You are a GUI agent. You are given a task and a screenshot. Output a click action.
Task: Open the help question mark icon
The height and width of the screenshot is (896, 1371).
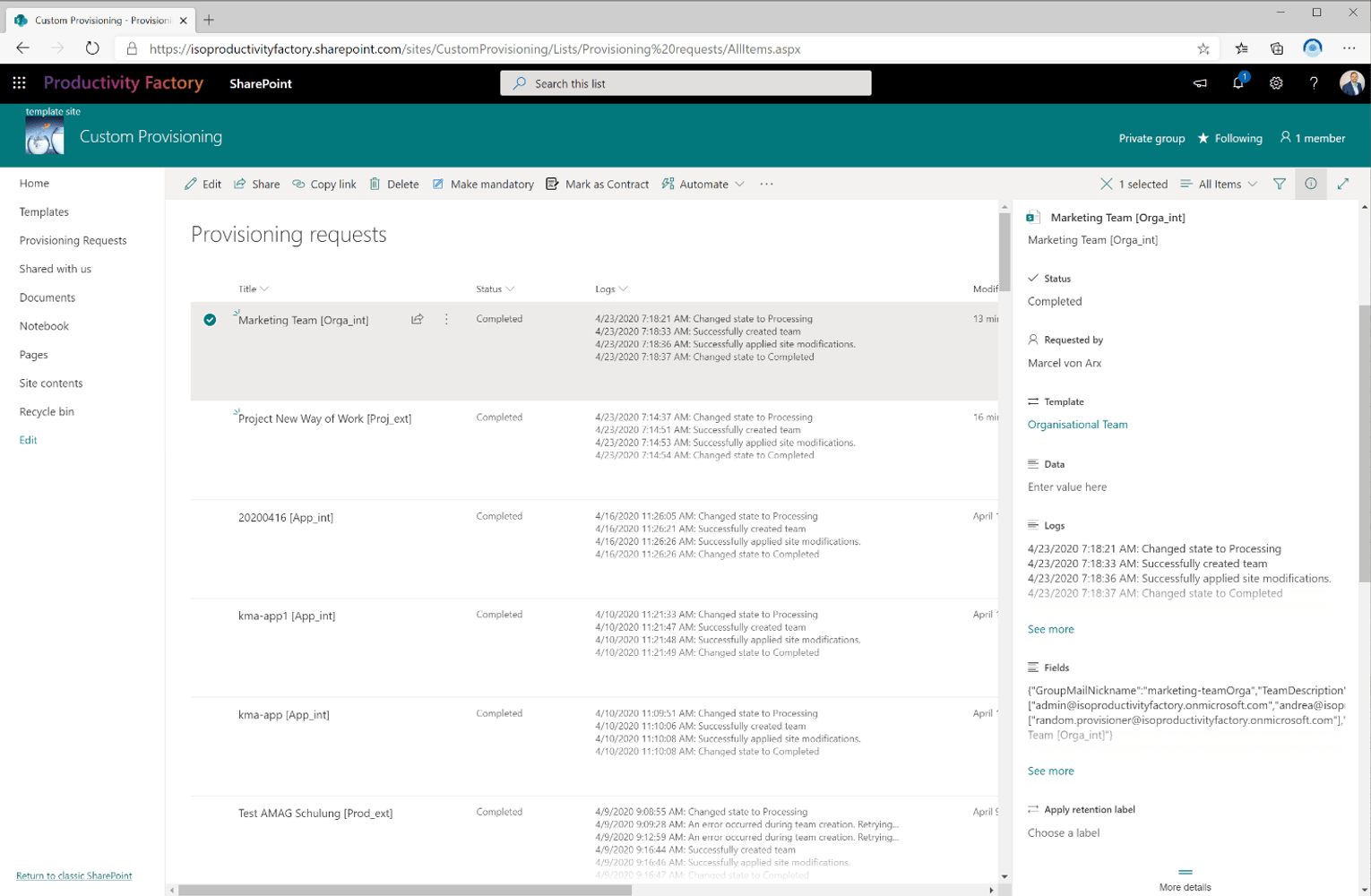(1314, 83)
